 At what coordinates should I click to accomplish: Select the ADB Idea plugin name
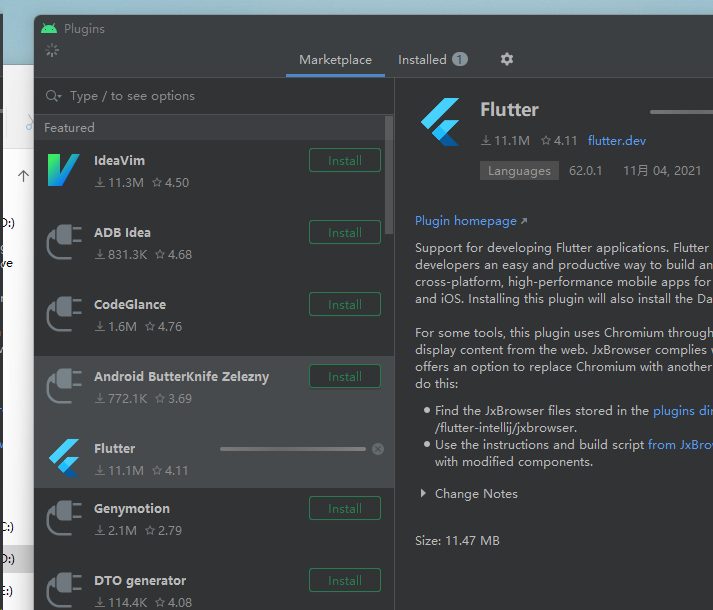pos(122,232)
